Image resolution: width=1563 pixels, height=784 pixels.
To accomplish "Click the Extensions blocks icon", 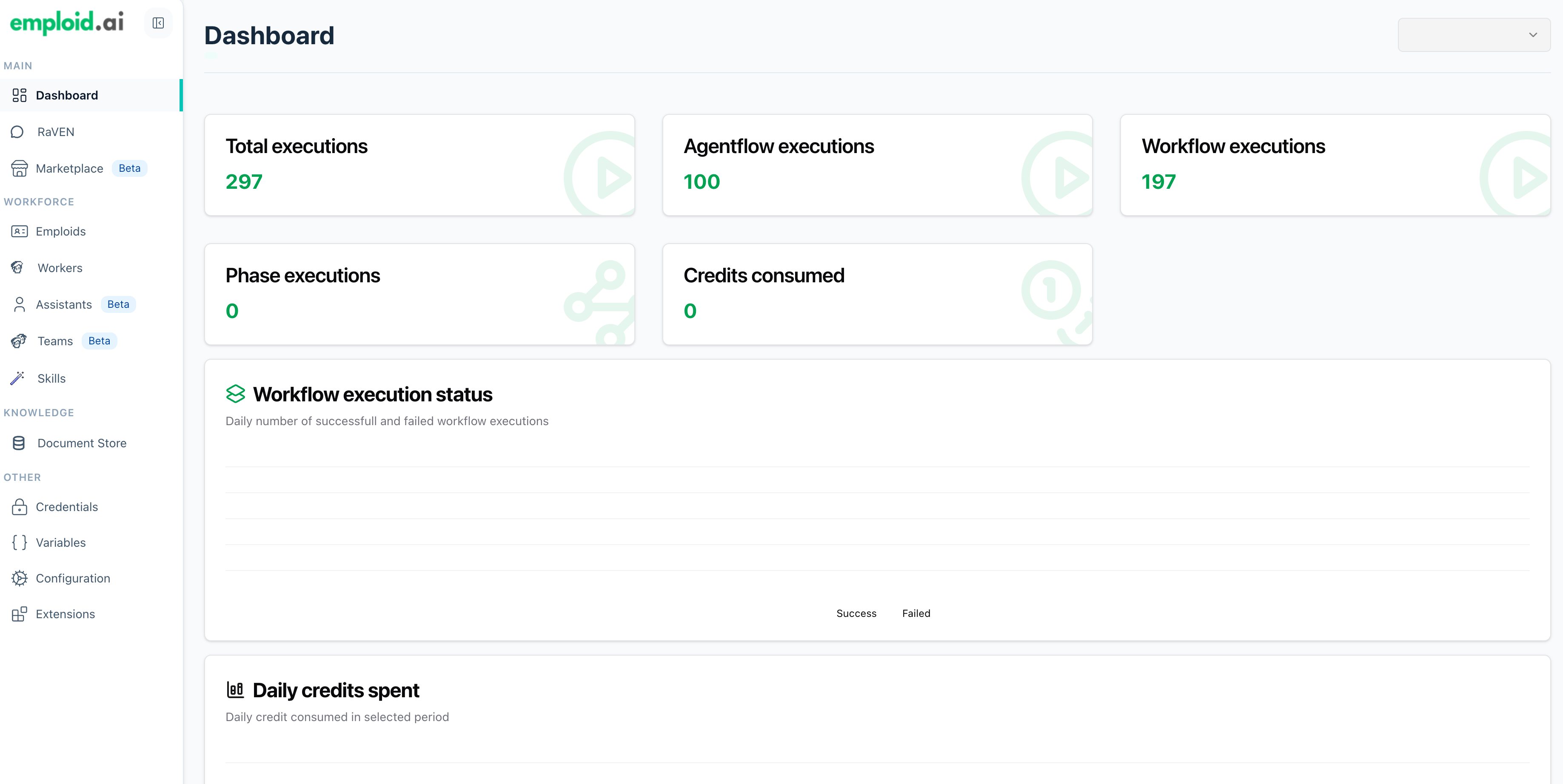I will tap(20, 614).
